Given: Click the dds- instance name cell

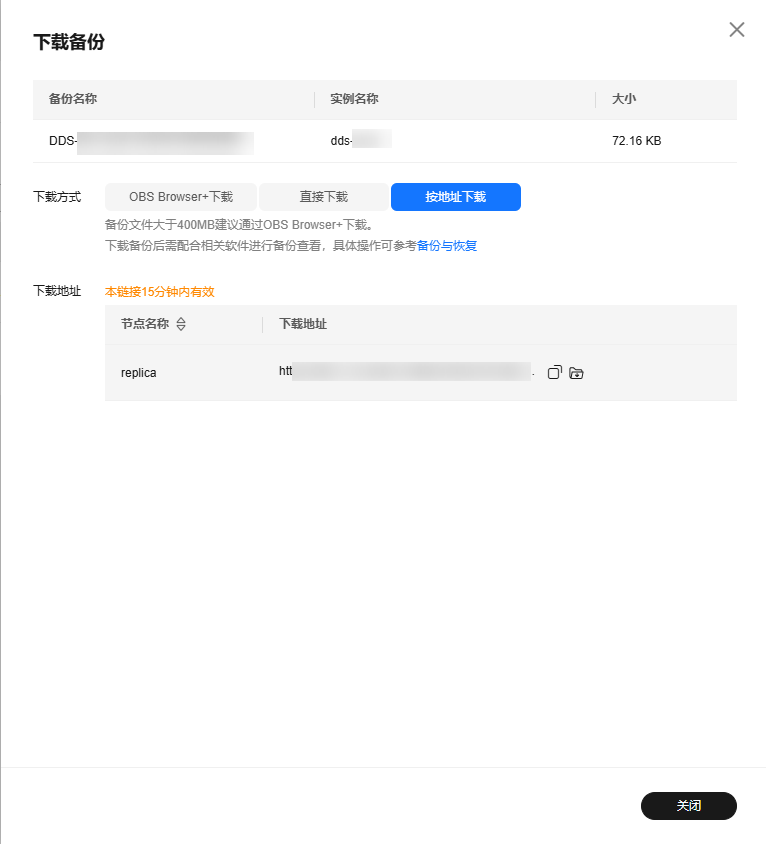Looking at the screenshot, I should (x=360, y=141).
